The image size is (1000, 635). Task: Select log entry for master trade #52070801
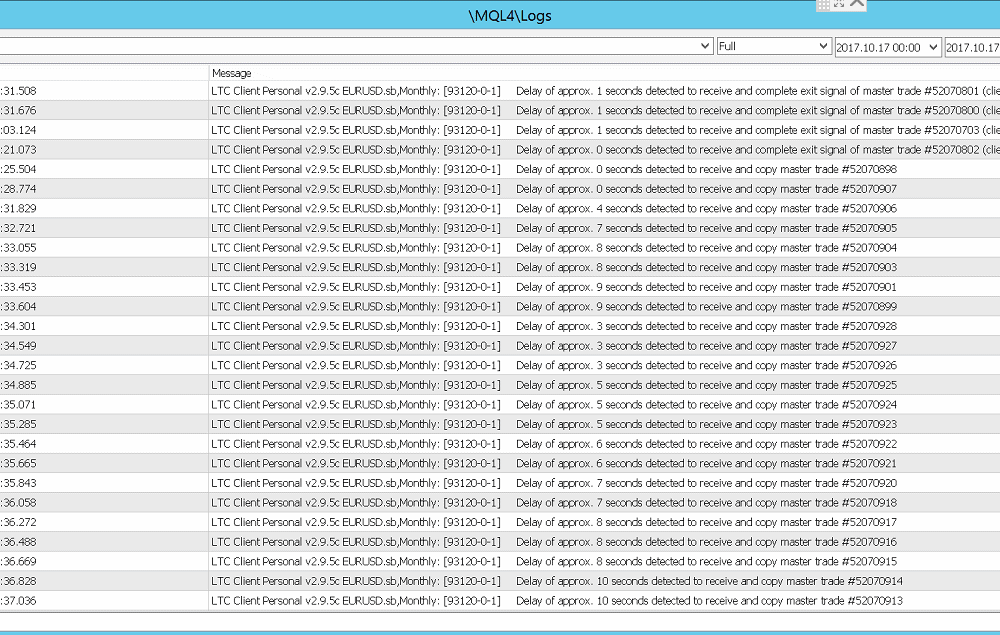(x=500, y=91)
